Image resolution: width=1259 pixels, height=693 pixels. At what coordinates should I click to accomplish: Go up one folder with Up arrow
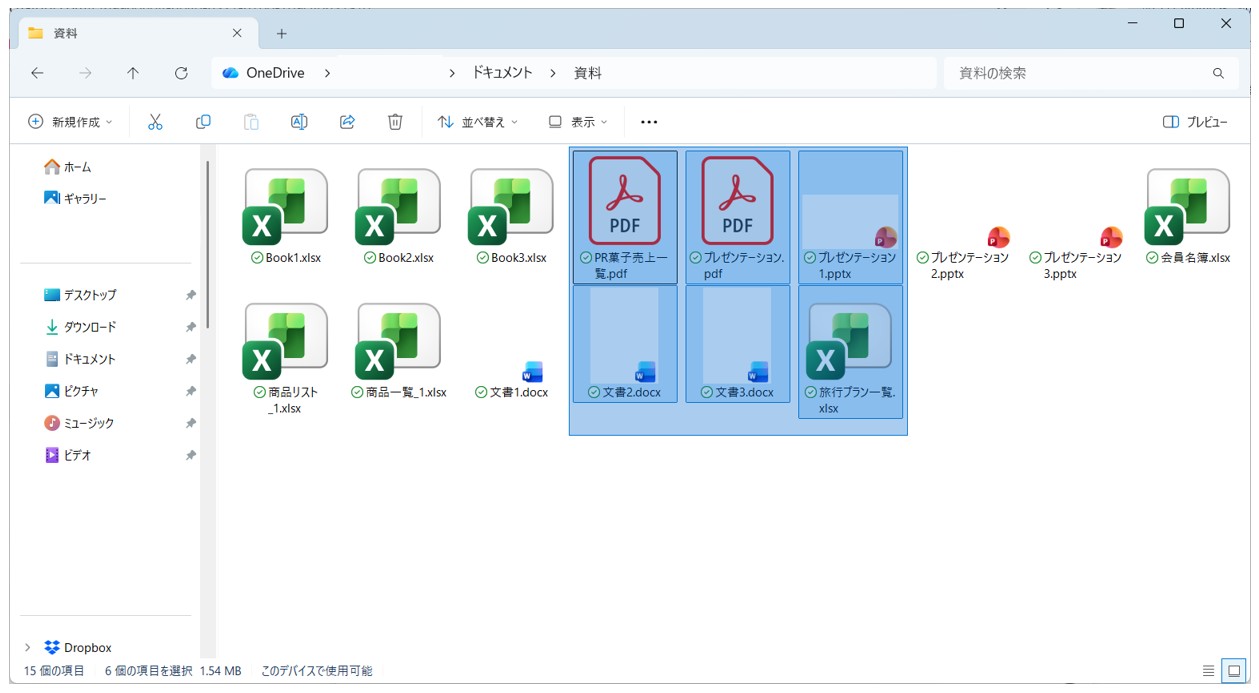coord(133,73)
